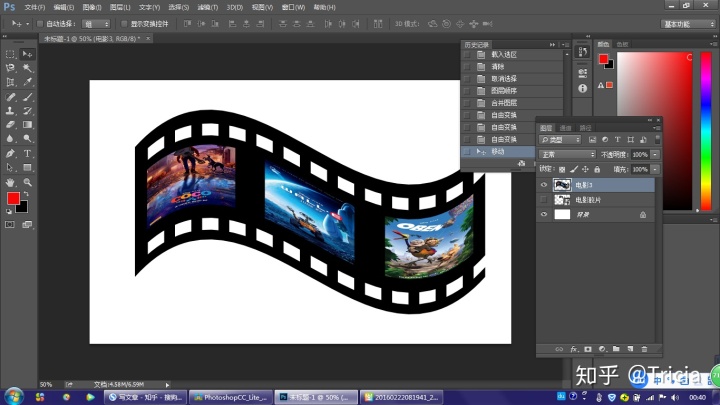Click the create new layer icon
Viewport: 720px width, 405px height.
tap(630, 349)
